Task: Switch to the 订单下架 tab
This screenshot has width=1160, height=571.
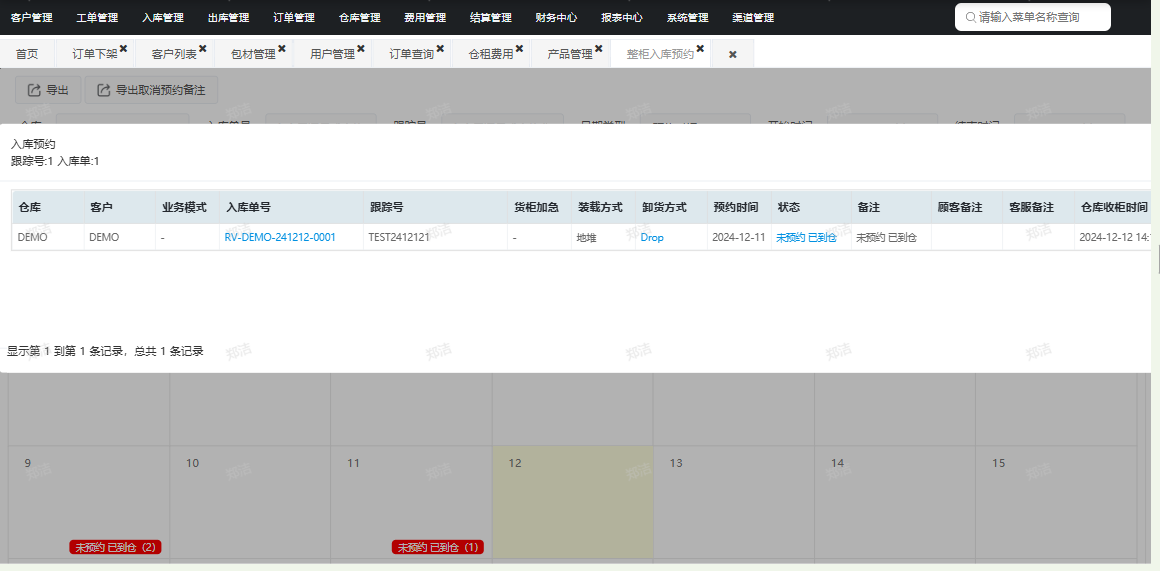Action: pos(95,54)
